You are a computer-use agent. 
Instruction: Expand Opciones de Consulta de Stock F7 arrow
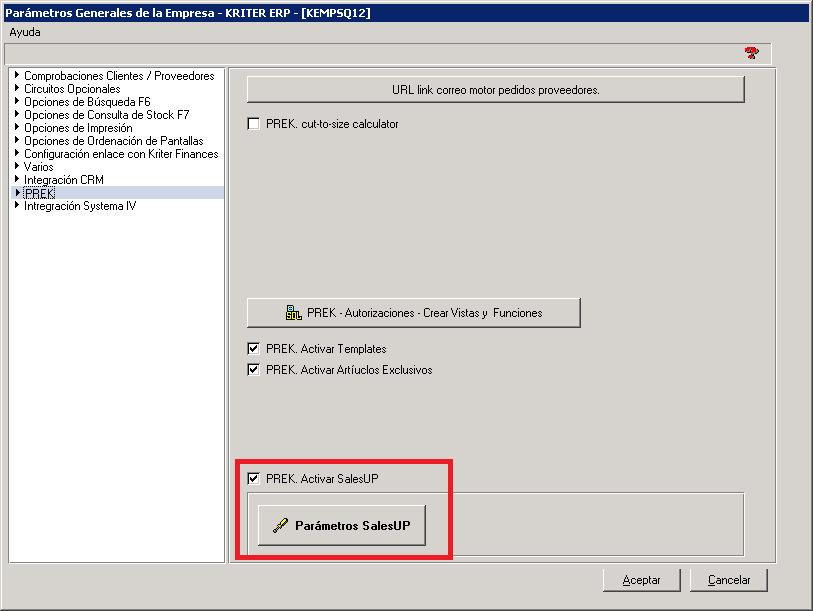click(17, 114)
